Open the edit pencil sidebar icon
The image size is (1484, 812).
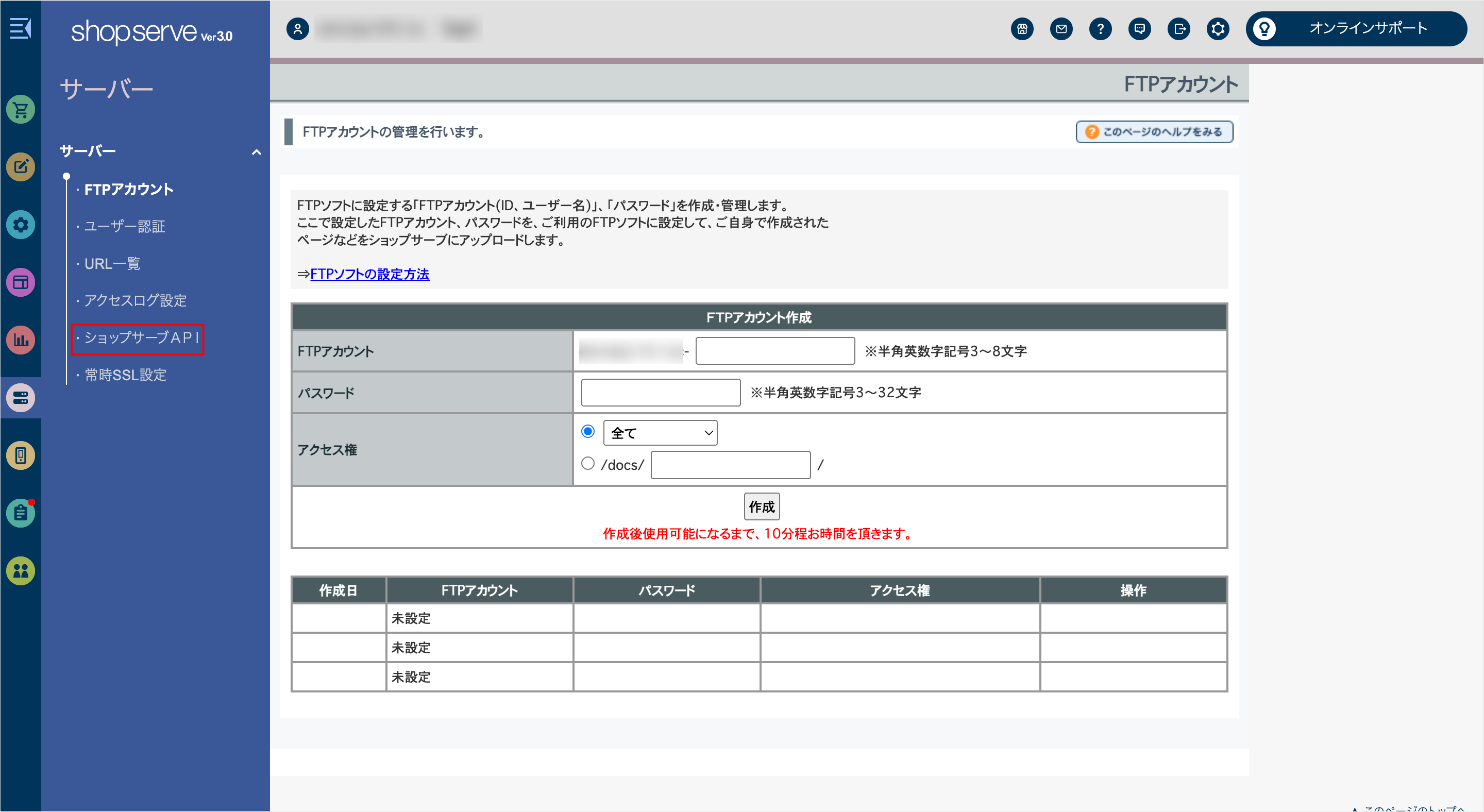click(x=21, y=167)
